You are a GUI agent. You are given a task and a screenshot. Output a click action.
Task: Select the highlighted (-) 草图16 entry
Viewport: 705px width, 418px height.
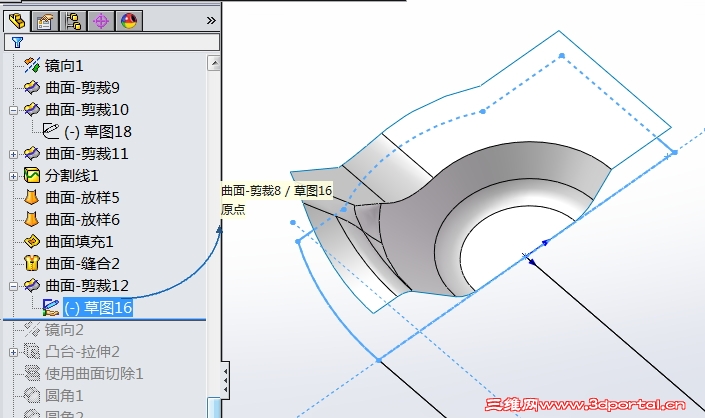point(98,308)
